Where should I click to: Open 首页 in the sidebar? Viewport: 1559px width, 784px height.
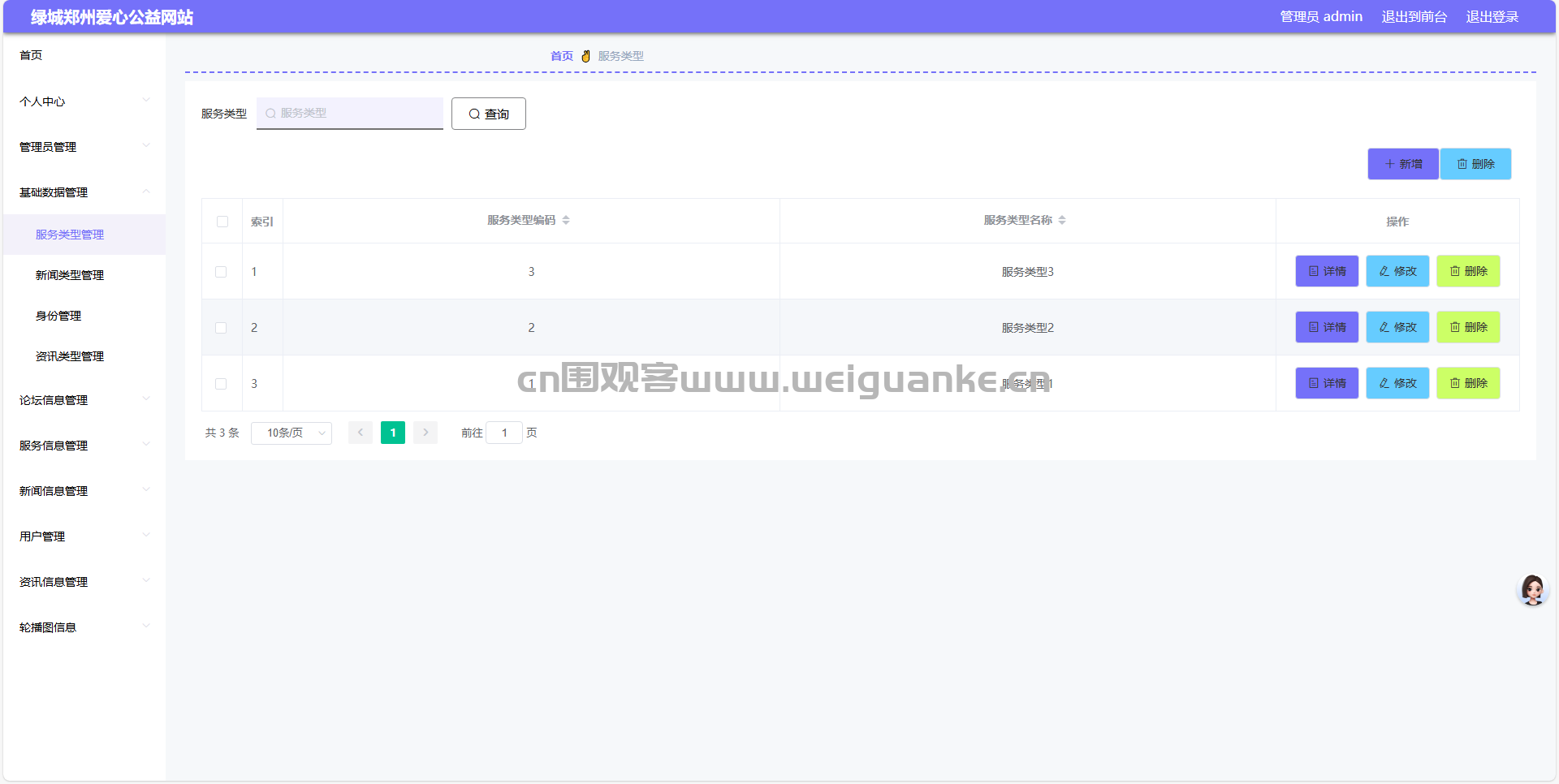tap(84, 55)
